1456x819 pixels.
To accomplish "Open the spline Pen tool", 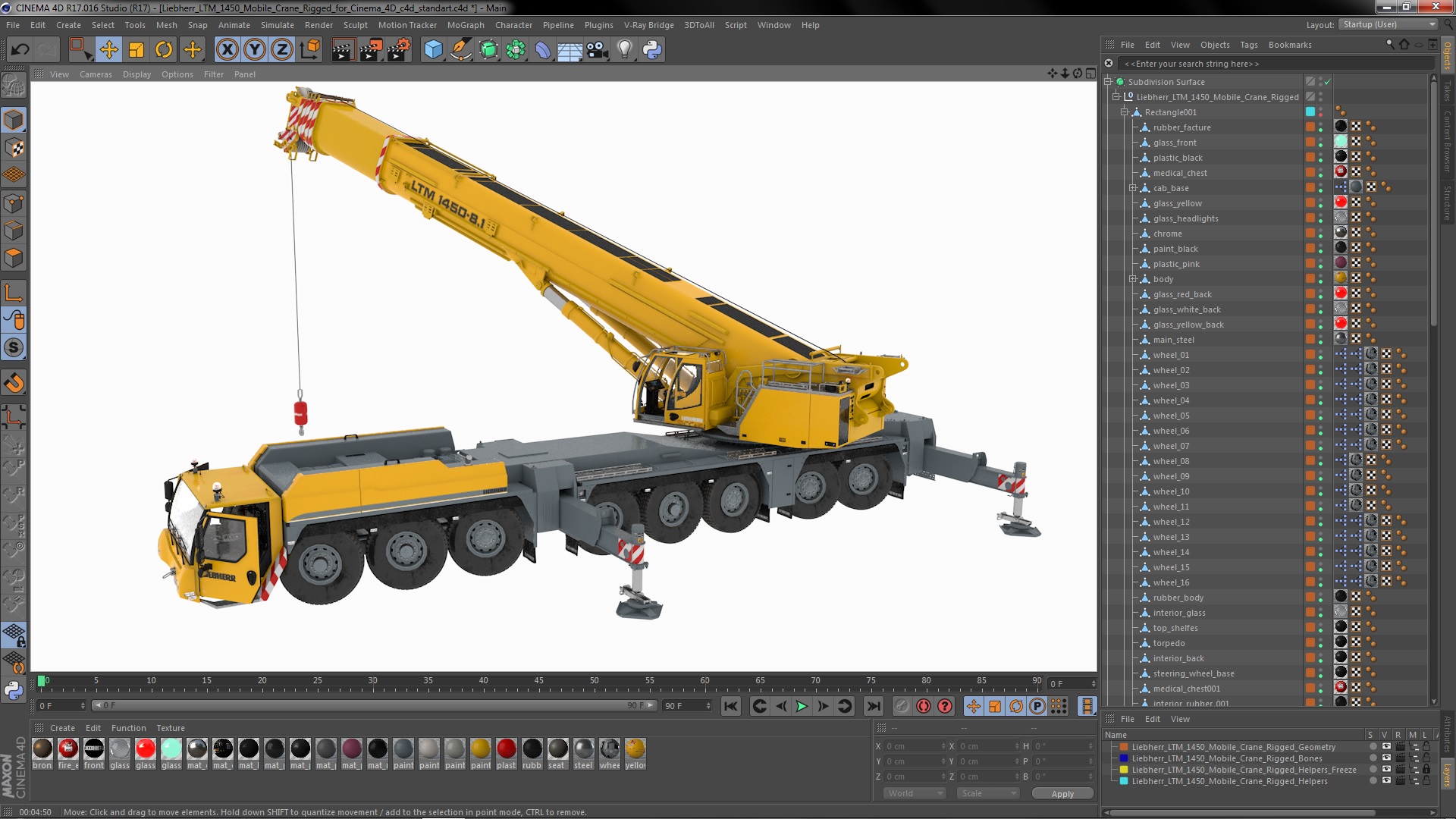I will [460, 50].
